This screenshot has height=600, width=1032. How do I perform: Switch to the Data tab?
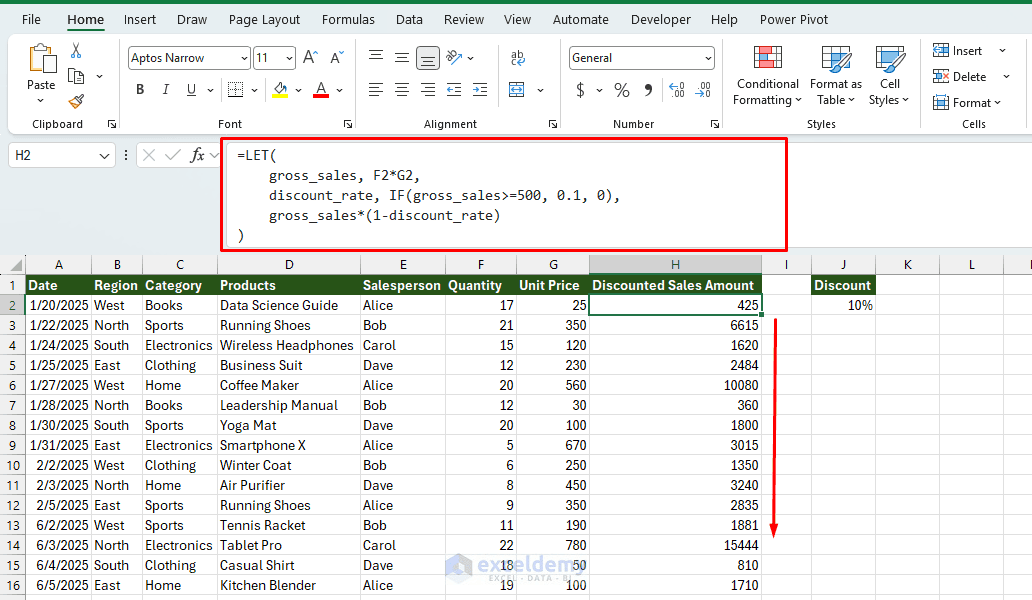pos(409,20)
